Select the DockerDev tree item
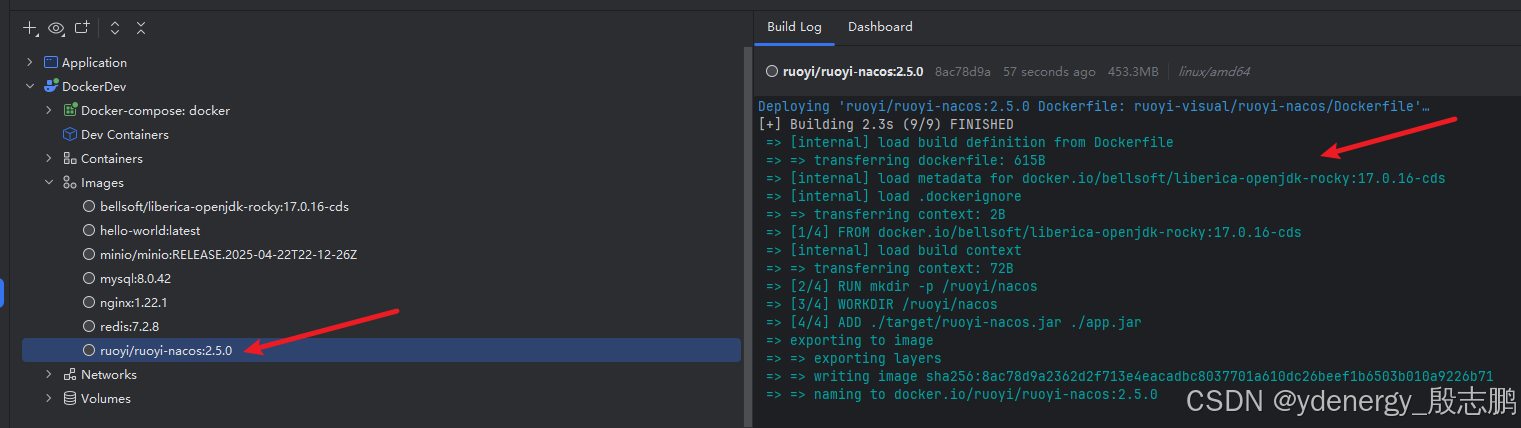The image size is (1521, 428). pos(94,86)
